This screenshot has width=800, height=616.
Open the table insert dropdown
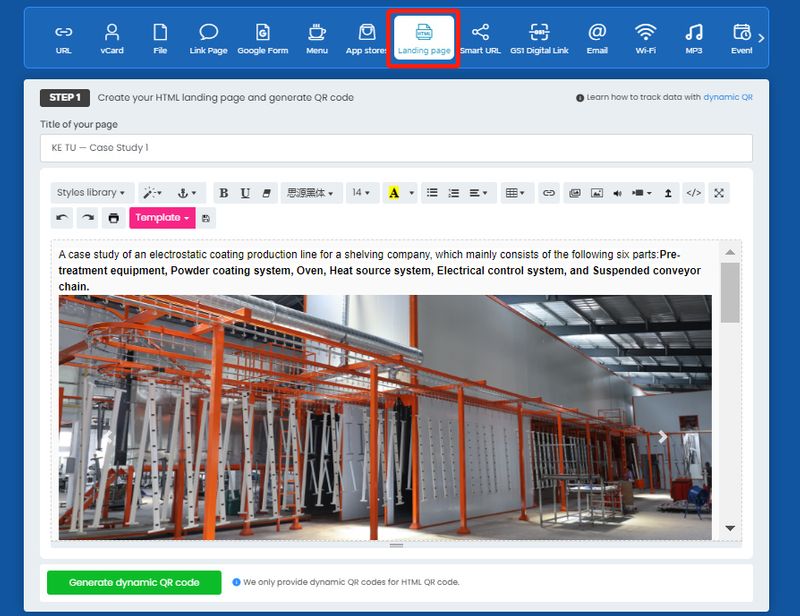[x=516, y=193]
